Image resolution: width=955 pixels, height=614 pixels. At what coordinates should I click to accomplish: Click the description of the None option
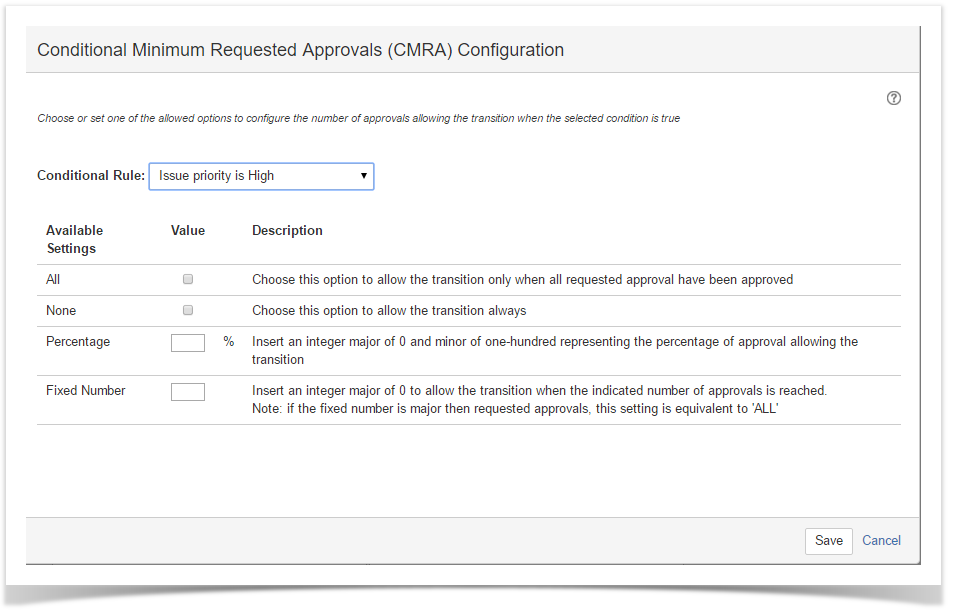(x=389, y=311)
